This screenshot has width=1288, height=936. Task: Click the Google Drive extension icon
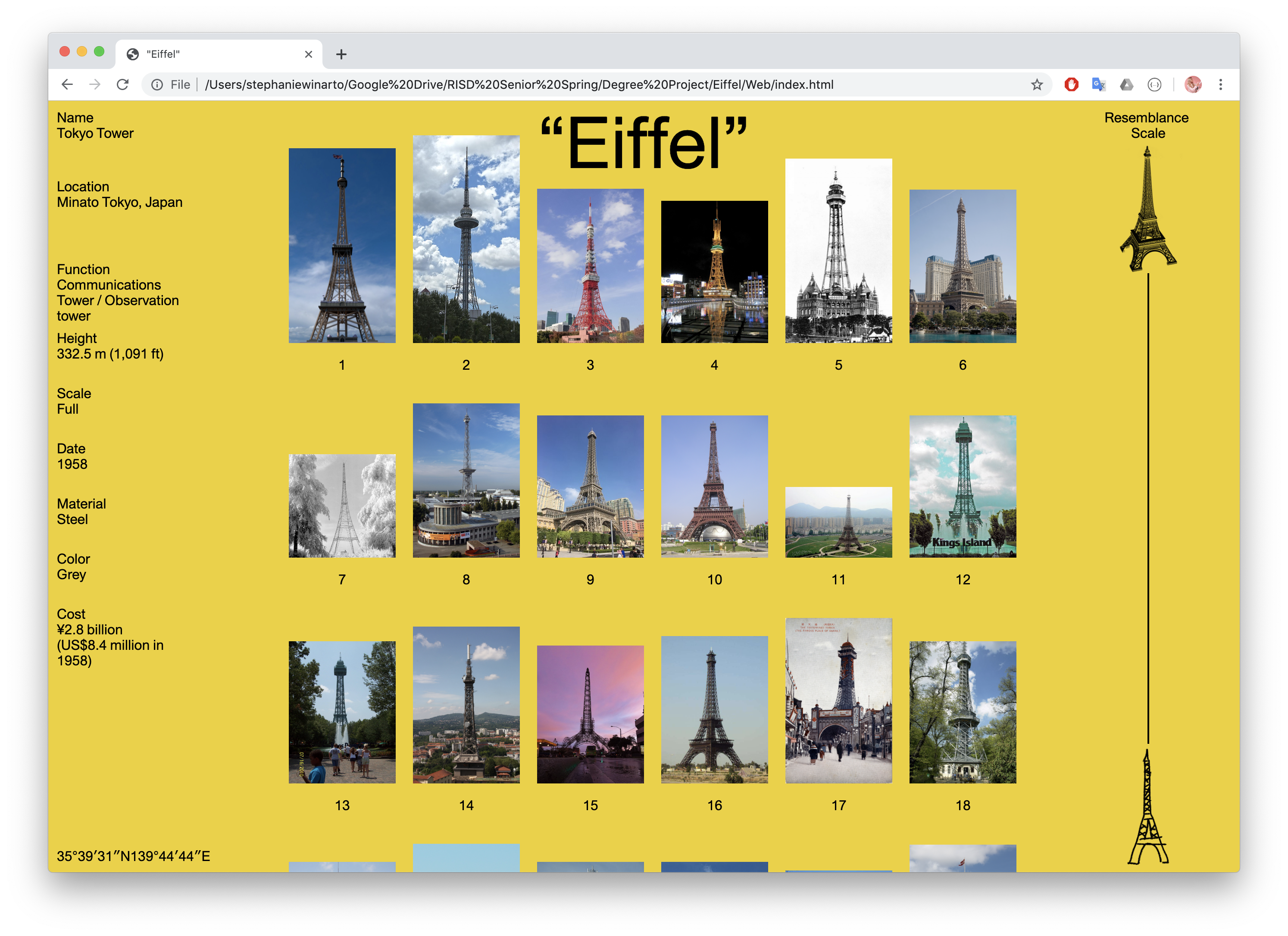[1127, 84]
